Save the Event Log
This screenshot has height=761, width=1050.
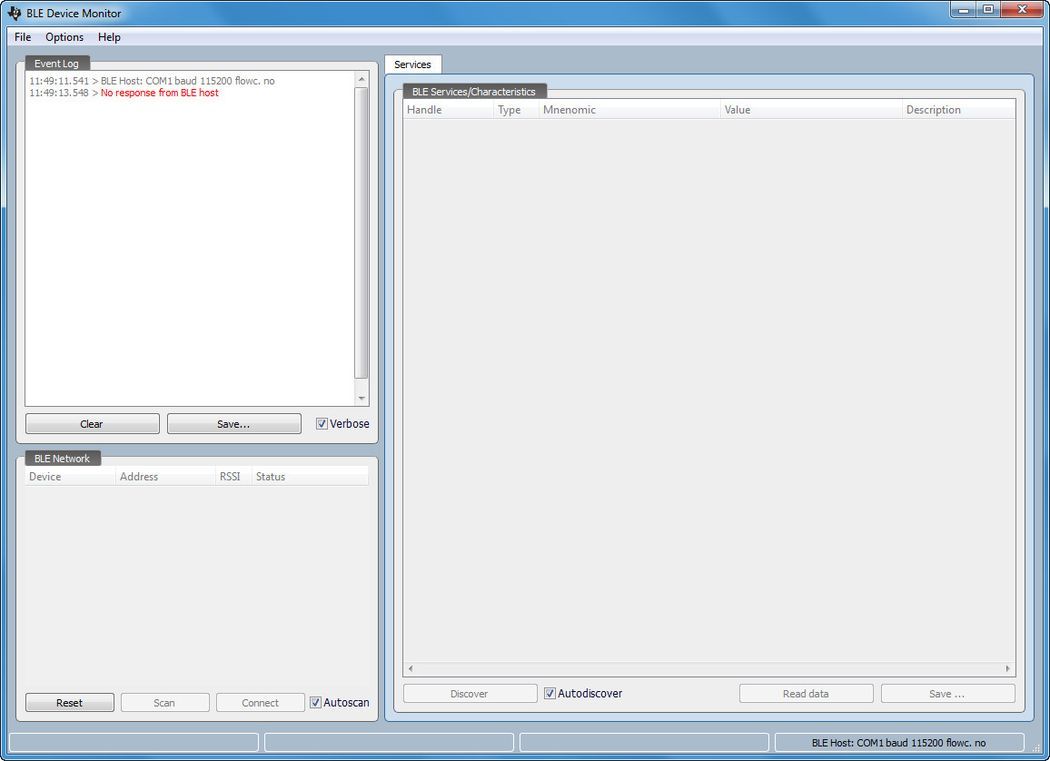tap(233, 423)
